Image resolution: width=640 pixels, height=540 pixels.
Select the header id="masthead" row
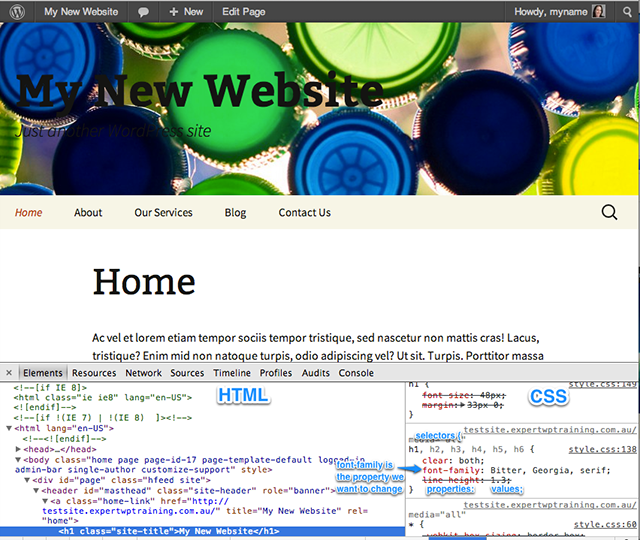coord(188,491)
